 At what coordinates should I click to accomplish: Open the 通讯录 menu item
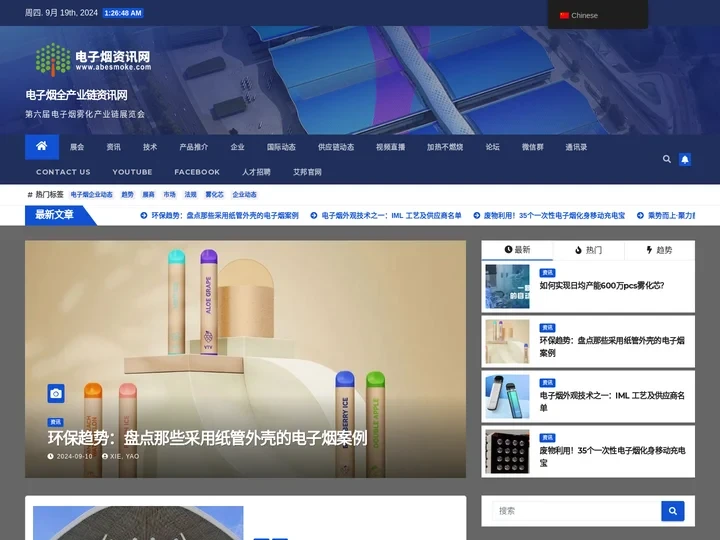(576, 147)
